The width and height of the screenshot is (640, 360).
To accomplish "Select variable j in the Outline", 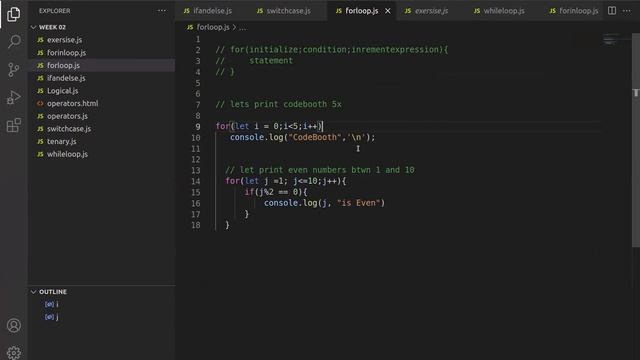I will pos(52,317).
